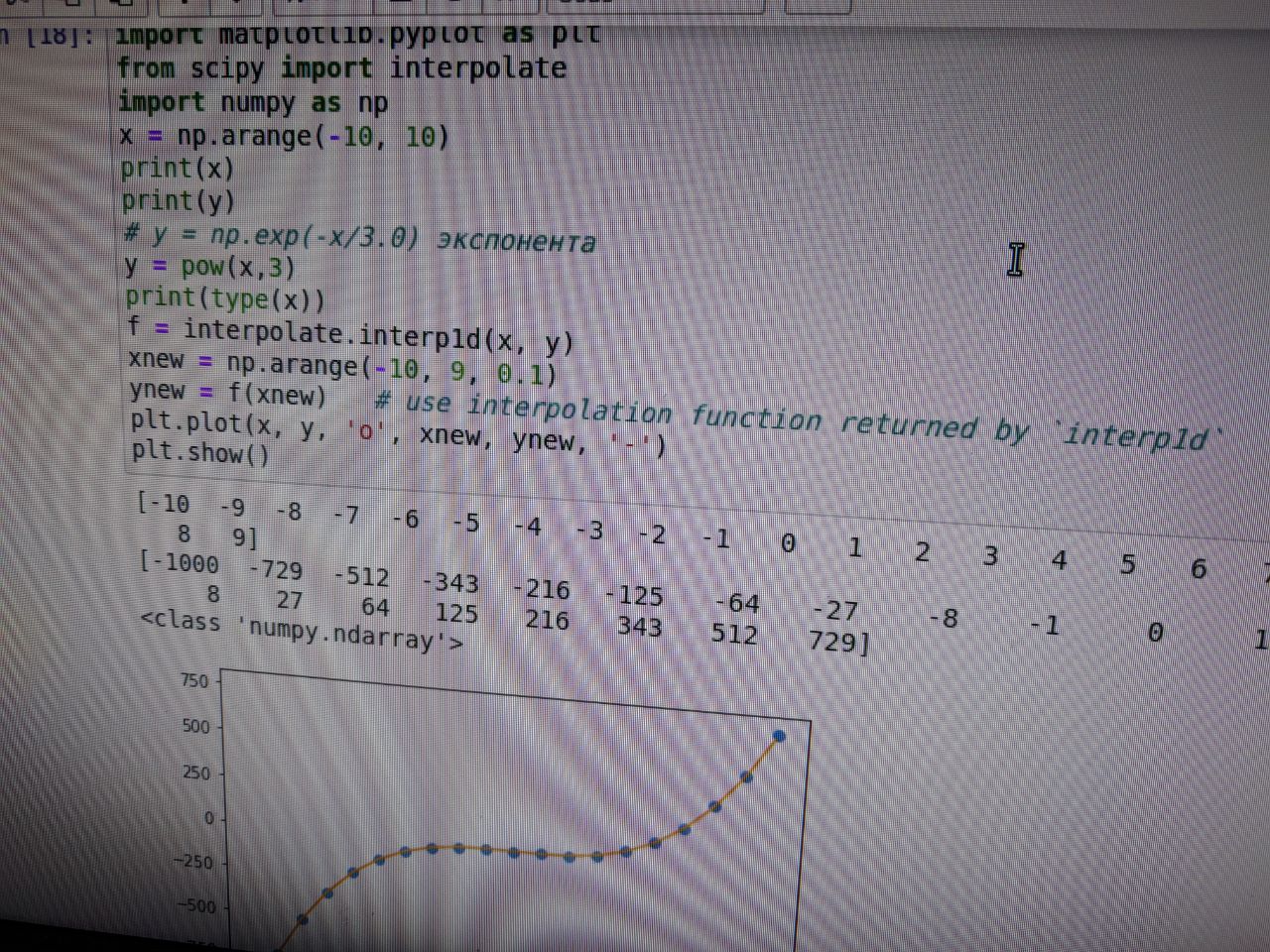
Task: Click the '9]' end of printed x array
Action: (x=245, y=538)
